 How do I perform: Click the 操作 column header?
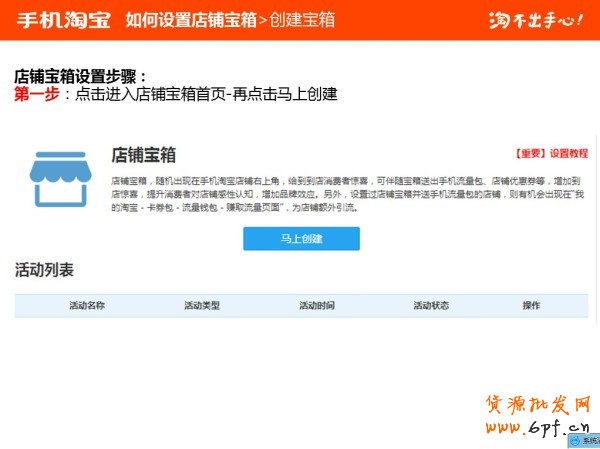pyautogui.click(x=531, y=305)
